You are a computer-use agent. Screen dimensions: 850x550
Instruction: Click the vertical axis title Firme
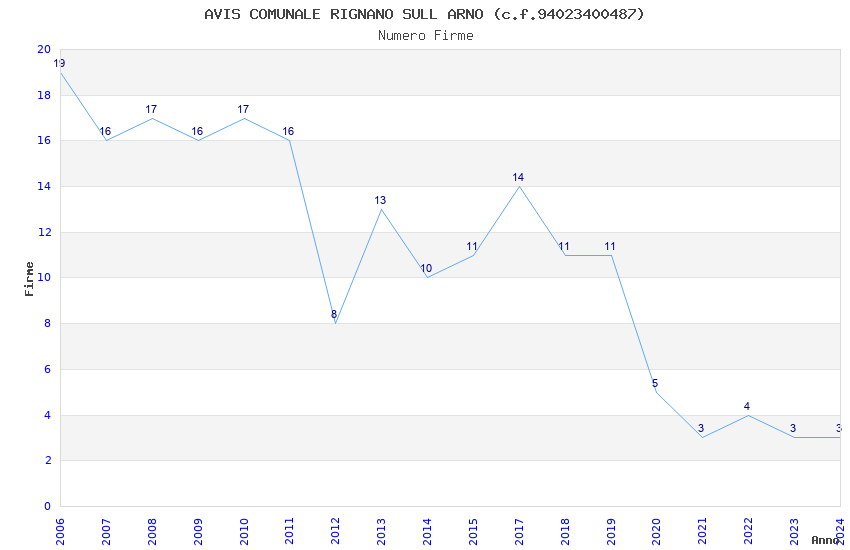tap(29, 279)
